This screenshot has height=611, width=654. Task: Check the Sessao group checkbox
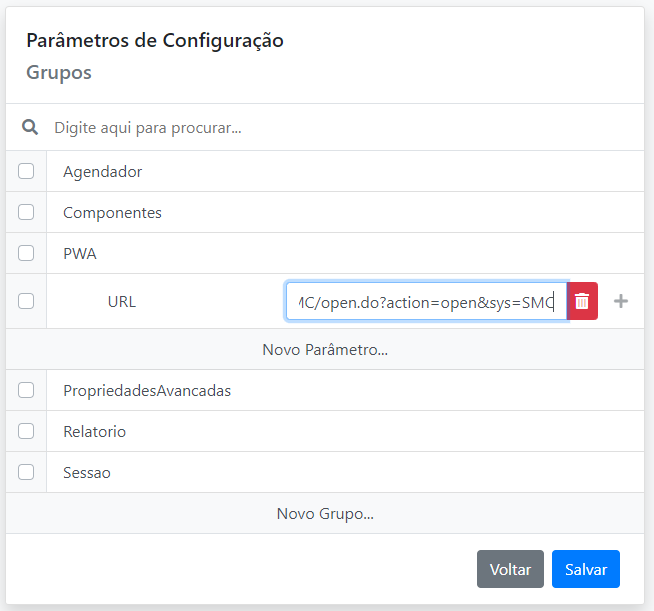26,472
